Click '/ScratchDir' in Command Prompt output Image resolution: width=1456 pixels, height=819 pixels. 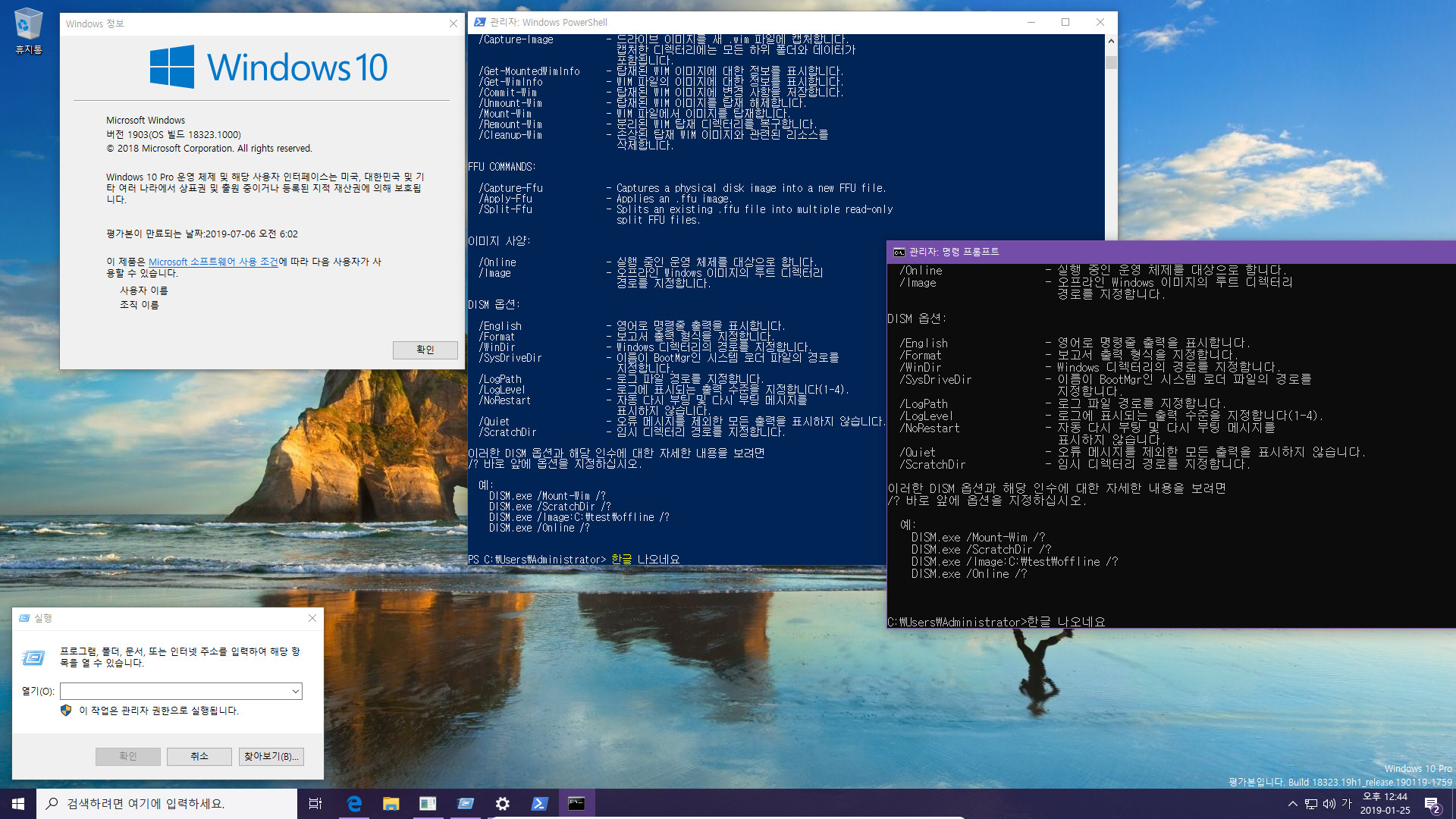coord(933,465)
